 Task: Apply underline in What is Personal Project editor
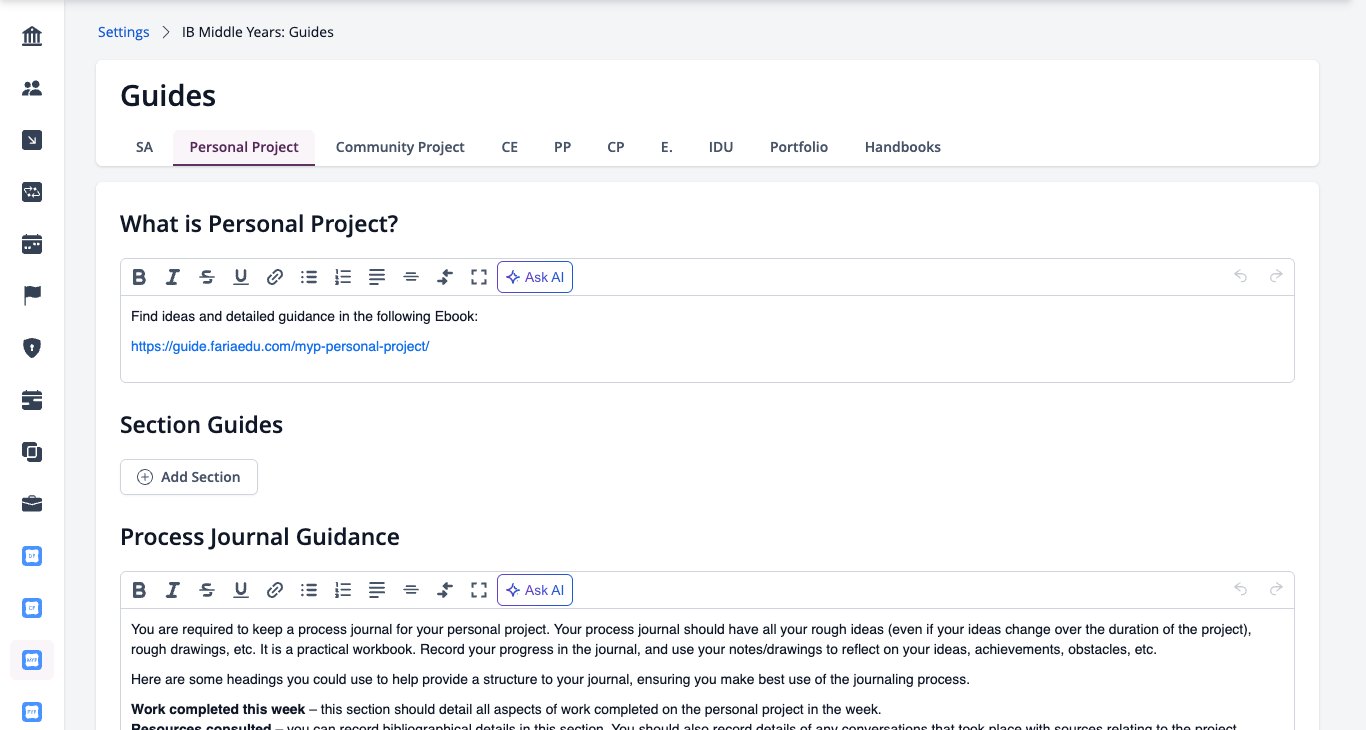tap(241, 277)
